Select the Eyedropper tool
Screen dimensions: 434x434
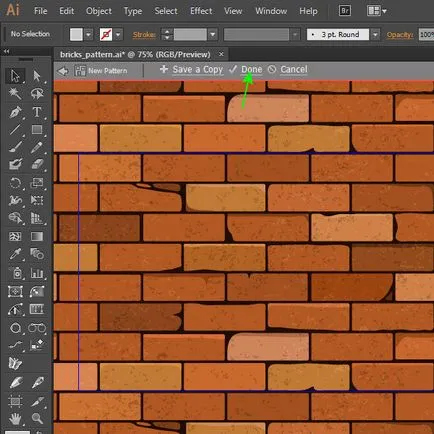click(15, 254)
